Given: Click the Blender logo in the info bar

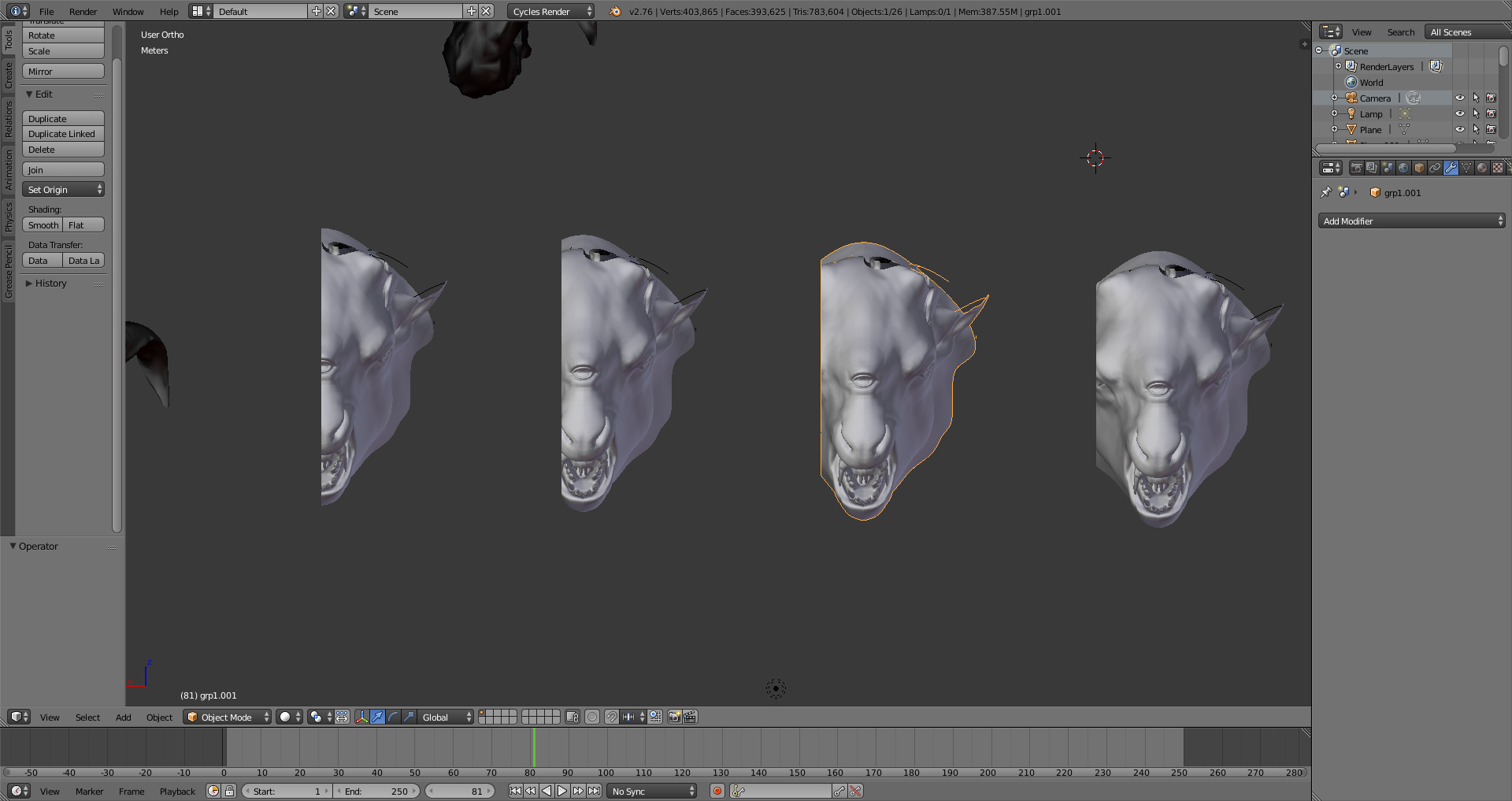Looking at the screenshot, I should tap(615, 11).
